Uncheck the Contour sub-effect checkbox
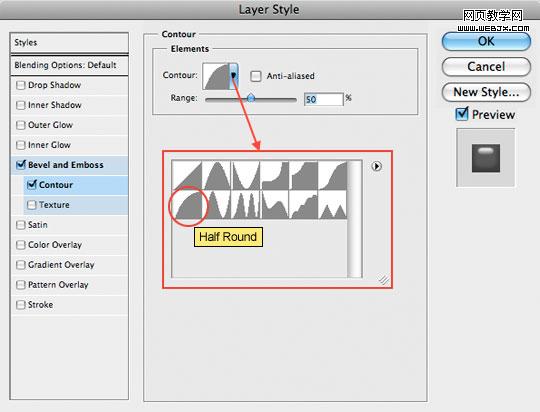 point(32,185)
